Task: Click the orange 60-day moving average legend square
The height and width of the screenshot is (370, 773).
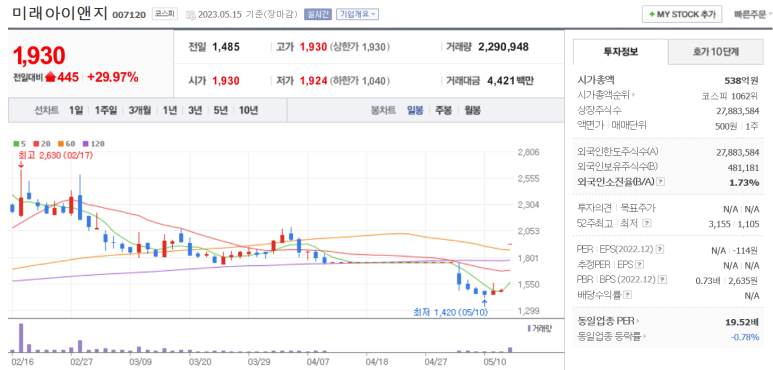Action: (61, 144)
